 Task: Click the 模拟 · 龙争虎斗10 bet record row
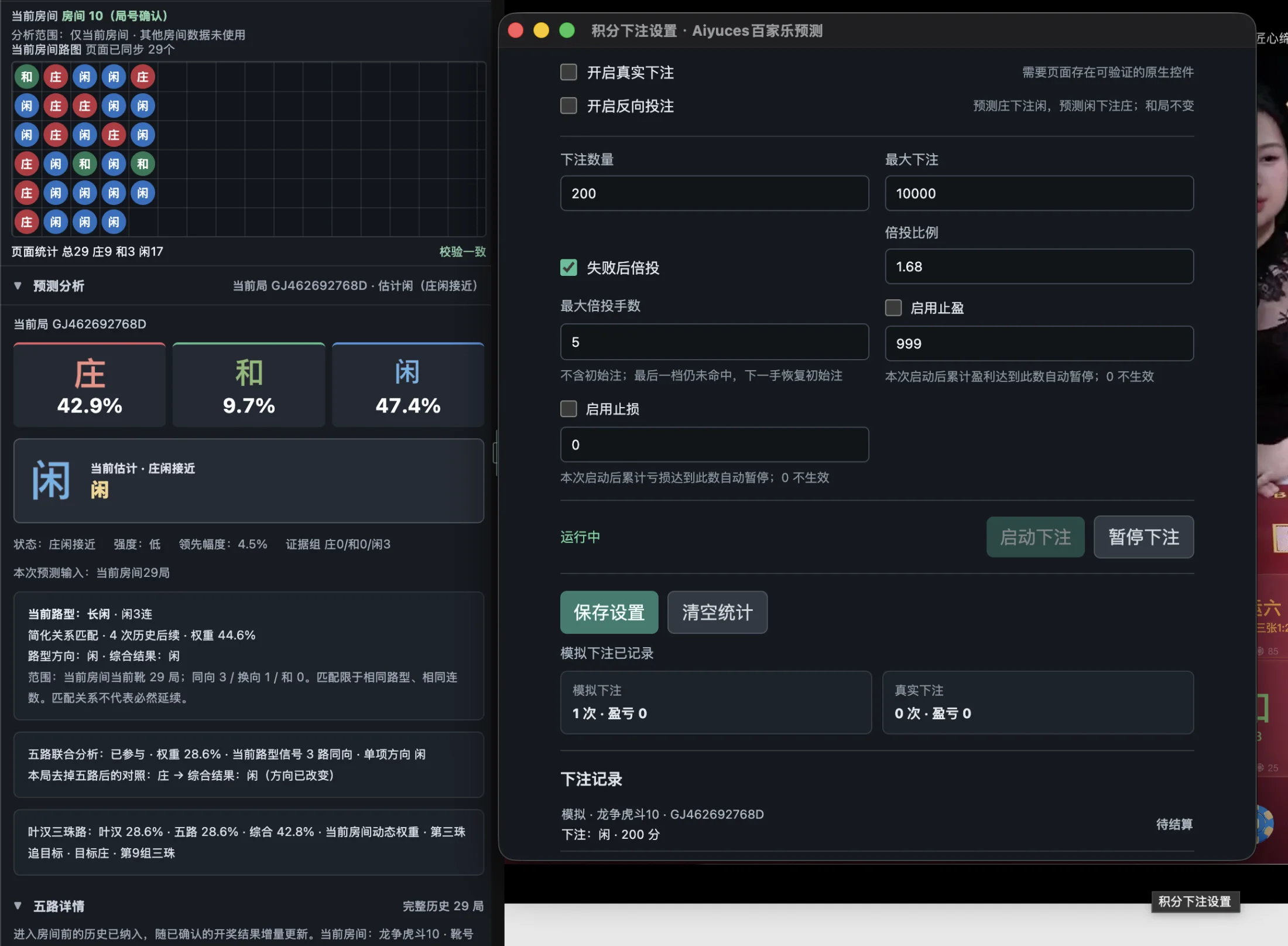click(x=877, y=824)
